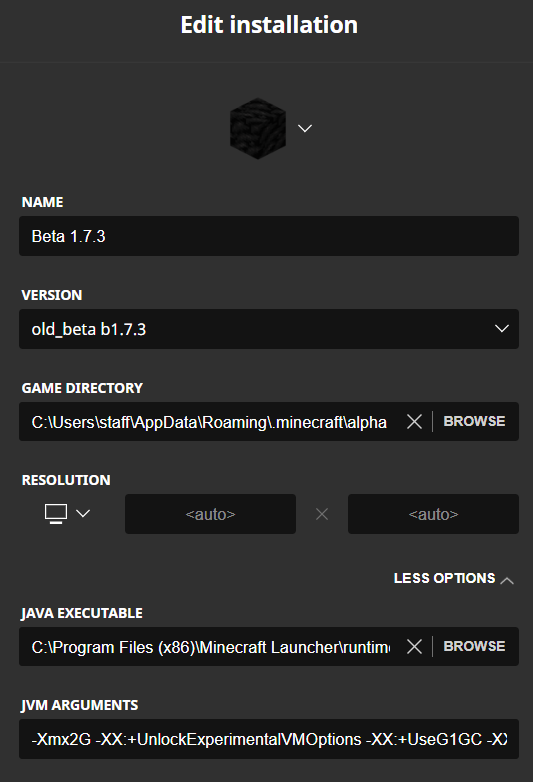Click the resolution width auto field
533x782 pixels.
[x=210, y=514]
